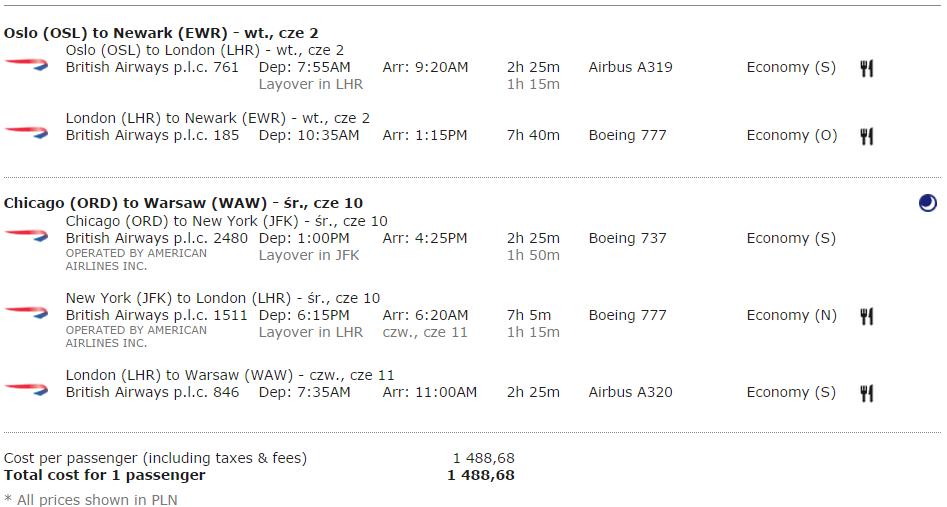
Task: Click the meal icon on the New York to London segment
Action: pos(867,316)
